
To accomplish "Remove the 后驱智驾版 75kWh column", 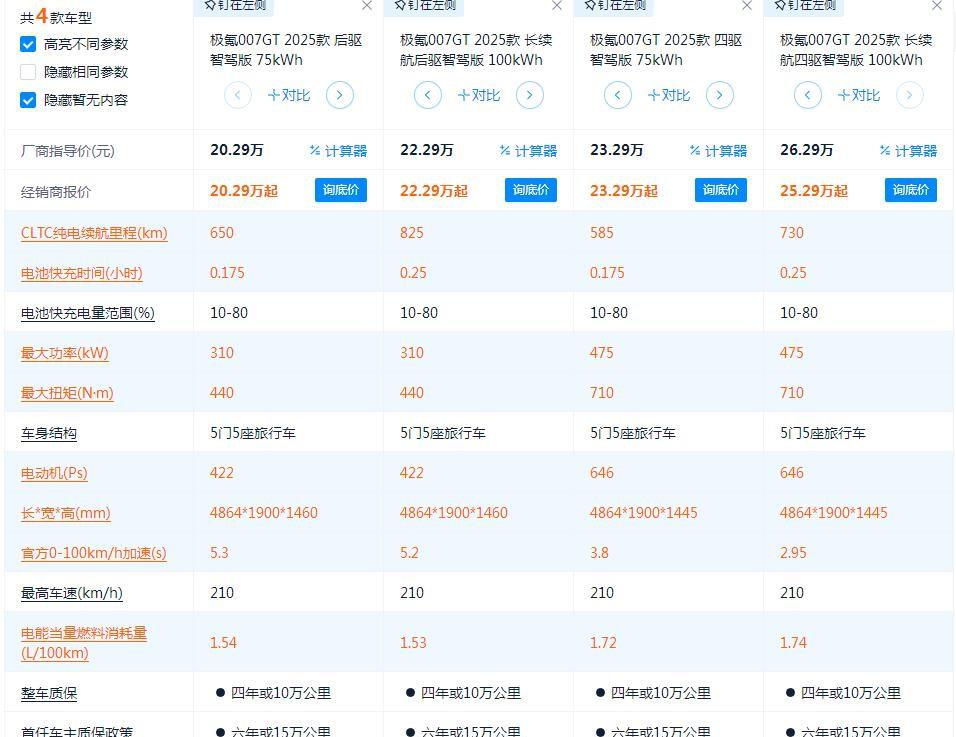I will click(367, 5).
